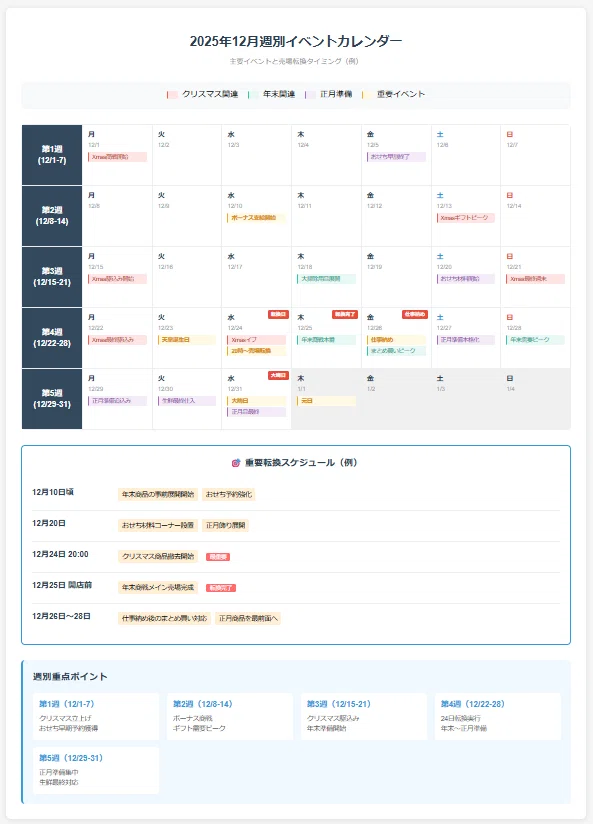Click the purple 正月準備 event on 12/29
The height and width of the screenshot is (824, 593).
pyautogui.click(x=117, y=400)
